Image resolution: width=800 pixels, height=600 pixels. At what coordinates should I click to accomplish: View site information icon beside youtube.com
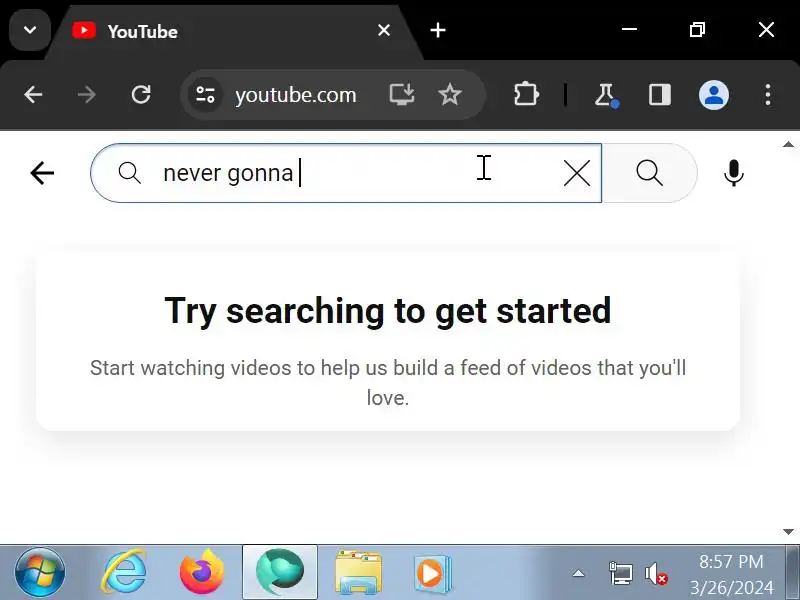[x=205, y=95]
